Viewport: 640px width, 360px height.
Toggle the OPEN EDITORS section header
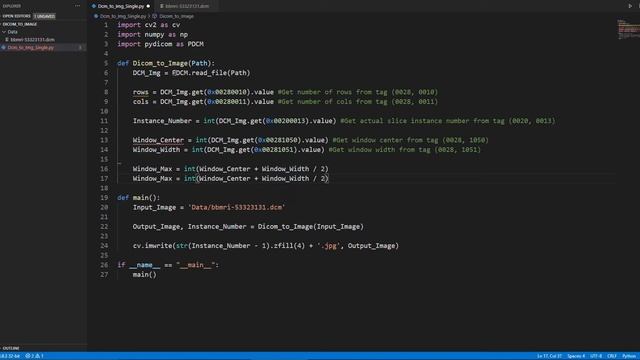coord(16,16)
